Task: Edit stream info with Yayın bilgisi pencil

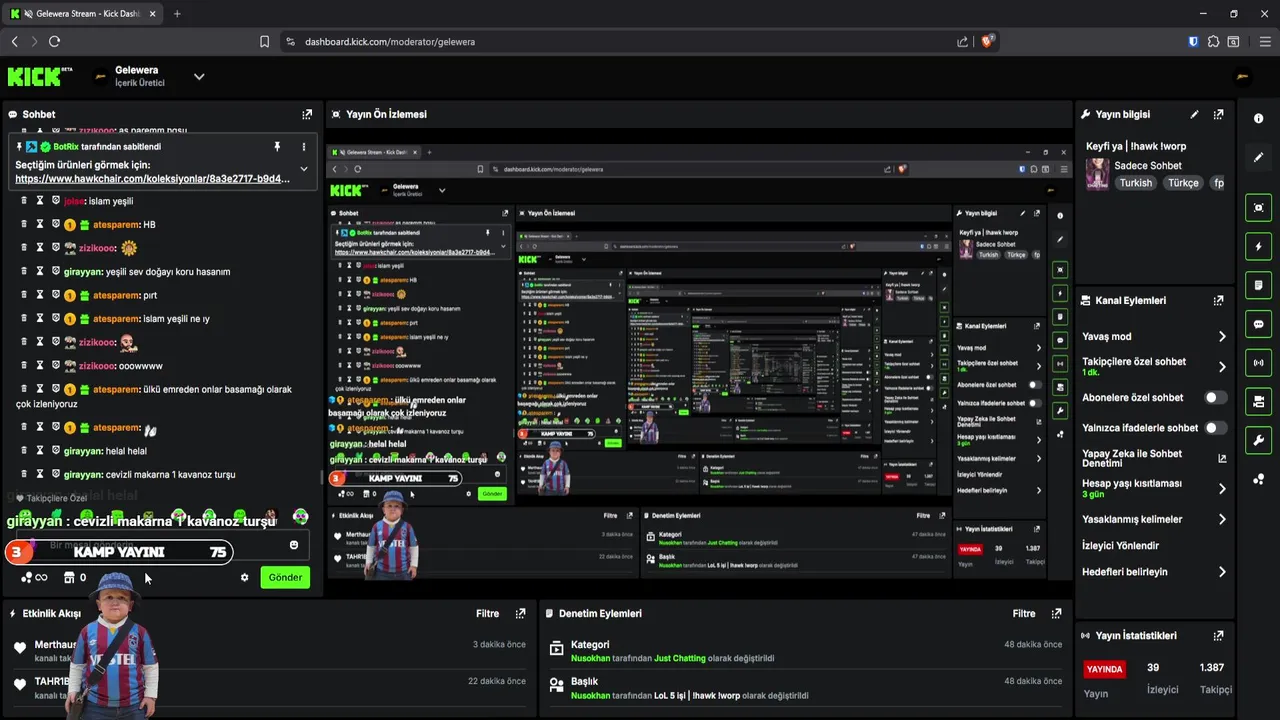Action: pyautogui.click(x=1194, y=114)
